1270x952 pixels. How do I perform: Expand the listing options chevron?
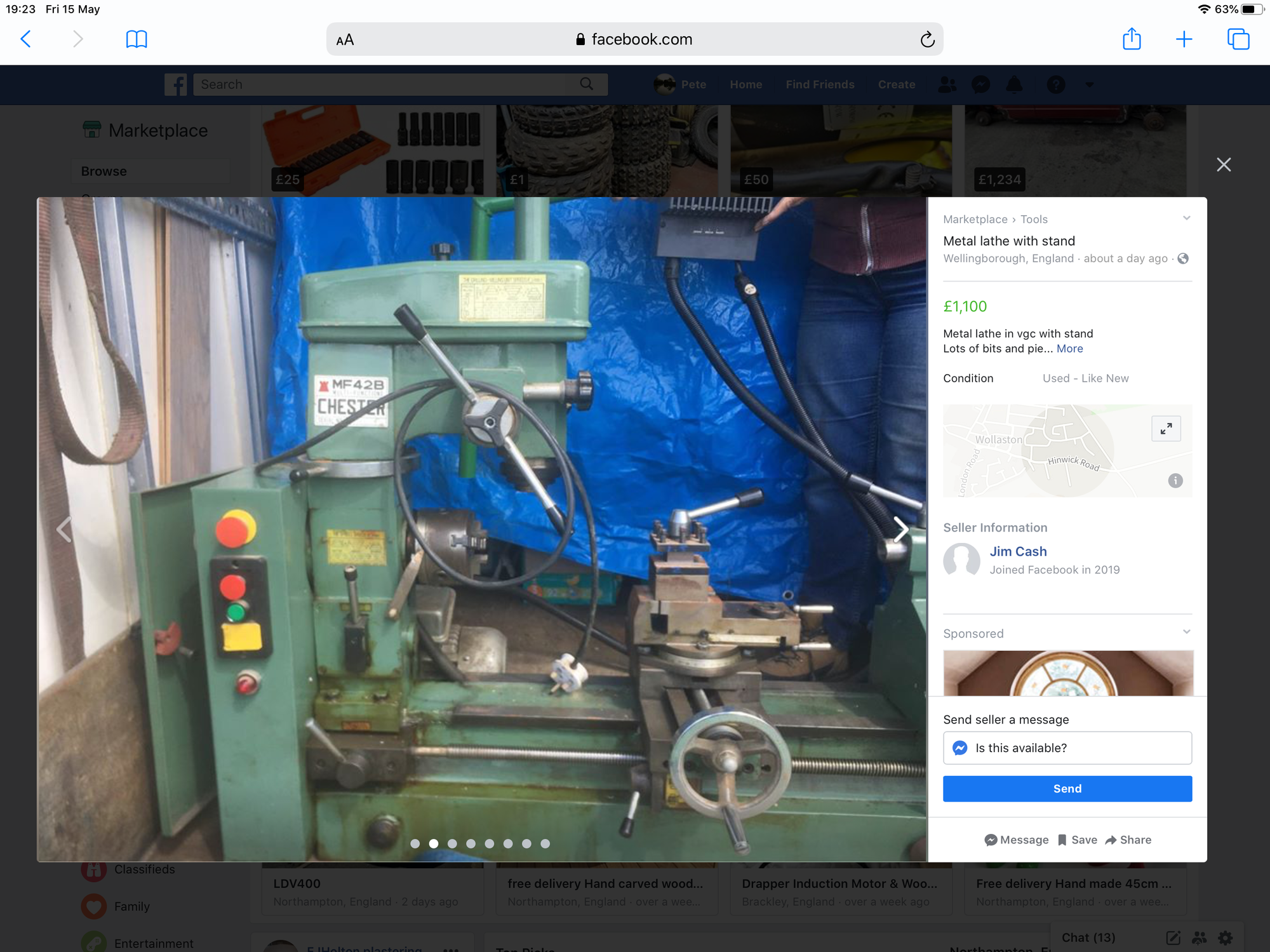(x=1186, y=218)
